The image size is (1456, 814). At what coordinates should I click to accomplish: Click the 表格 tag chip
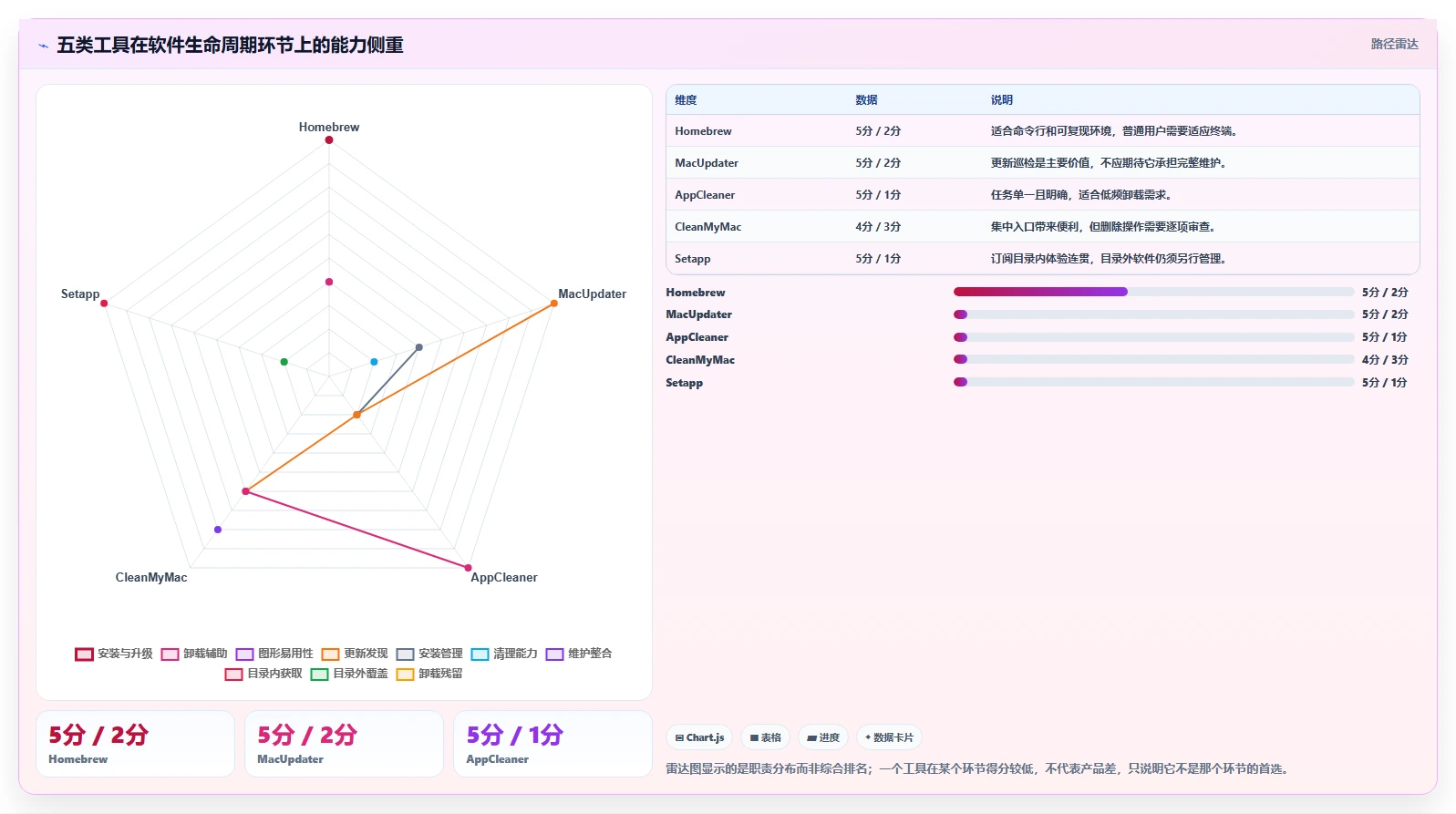765,737
